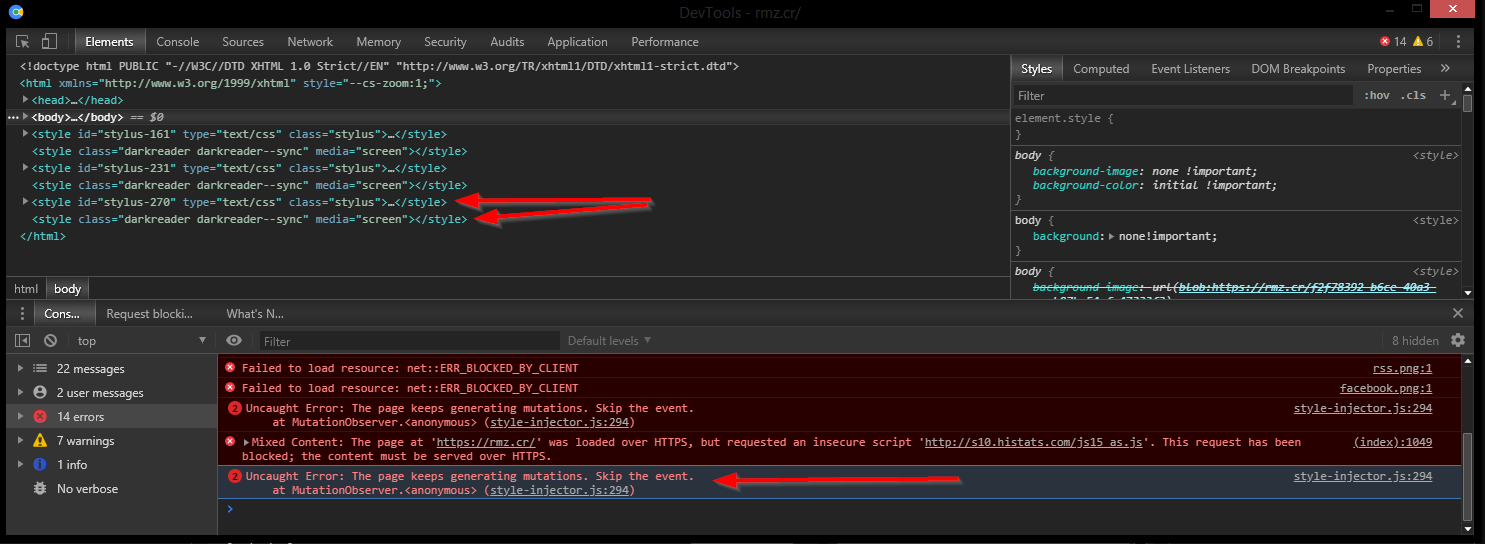Viewport: 1485px width, 544px height.
Task: Select the html breadcrumb
Action: point(26,288)
